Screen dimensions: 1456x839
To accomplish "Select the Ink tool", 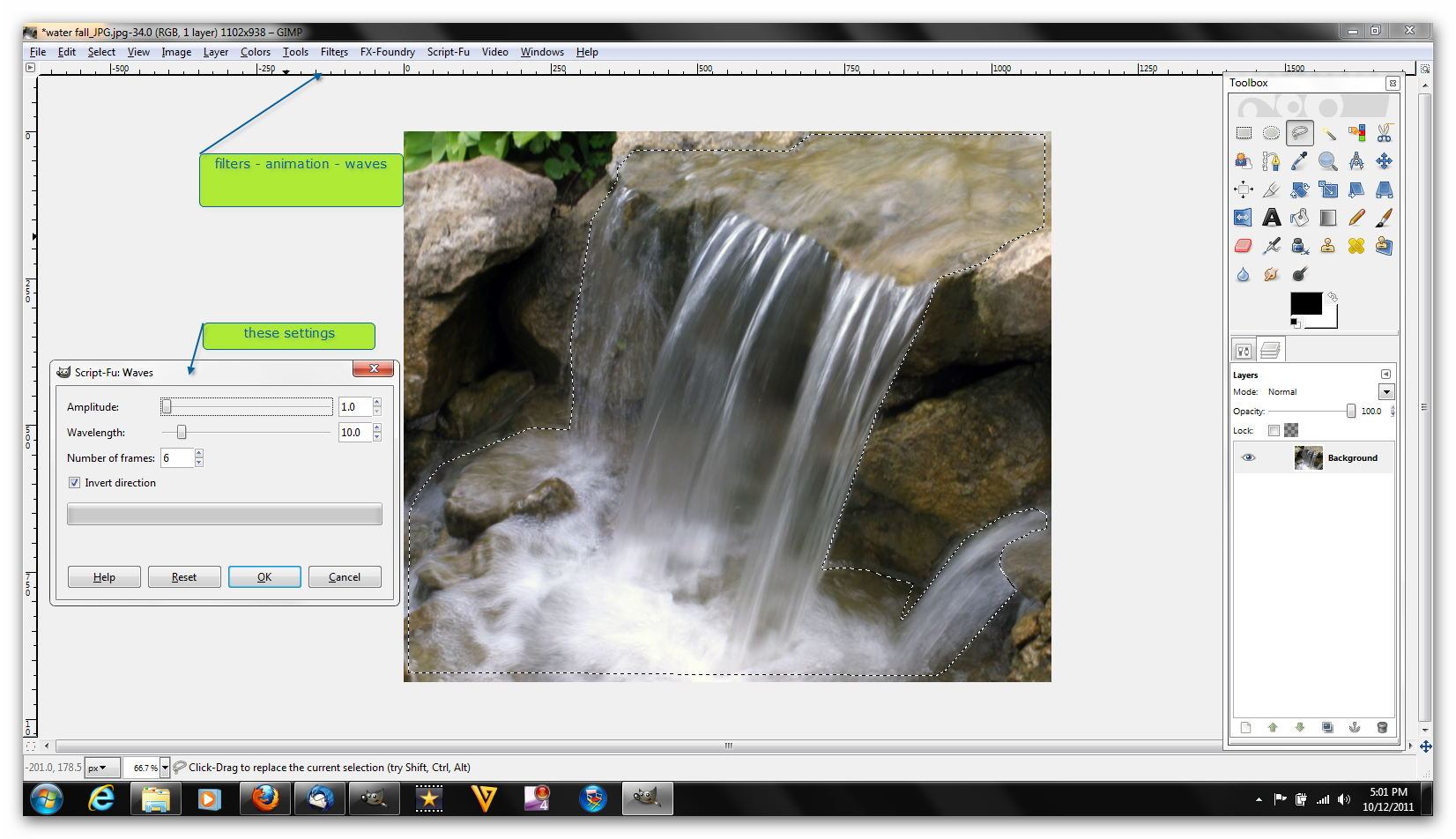I will (x=1299, y=246).
